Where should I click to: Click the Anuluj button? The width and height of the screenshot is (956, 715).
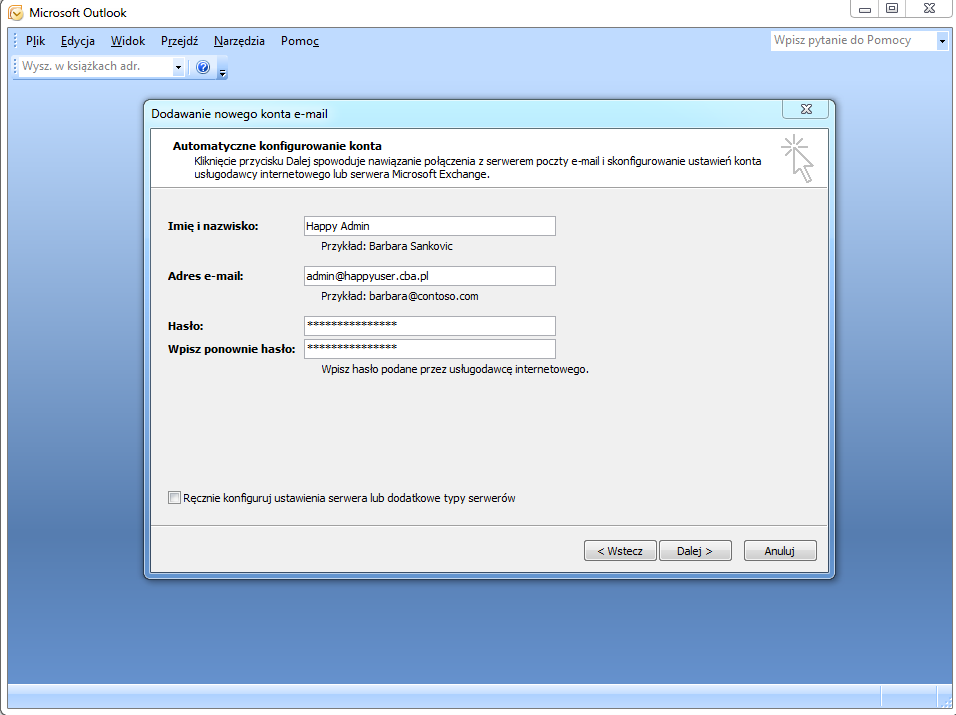click(x=780, y=550)
